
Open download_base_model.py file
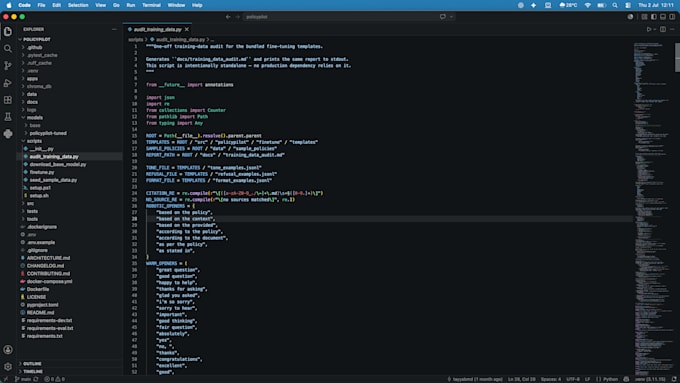[58, 164]
